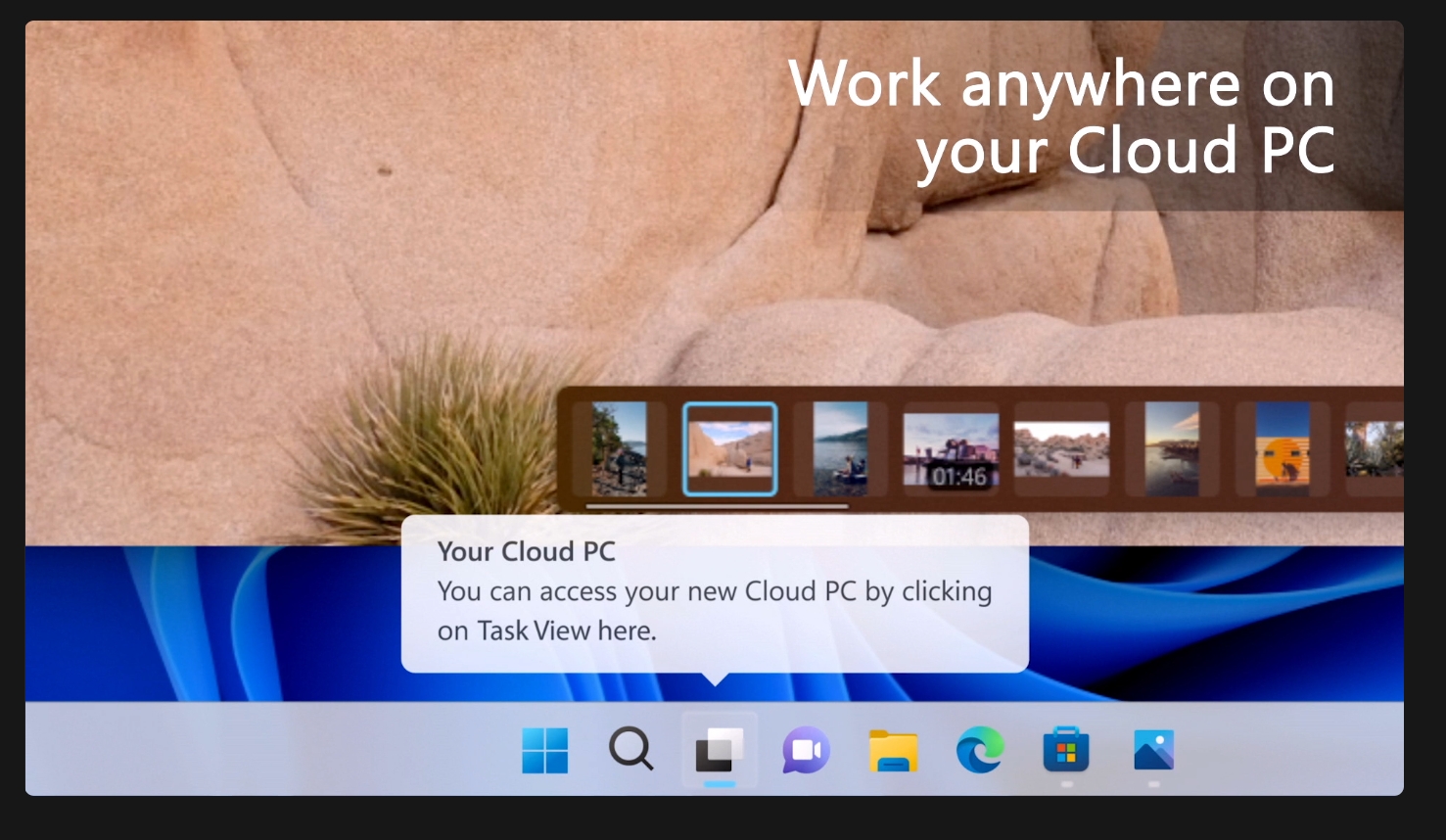Viewport: 1446px width, 840px height.
Task: Click the filmstrip horizontal scrollbar
Action: (717, 506)
